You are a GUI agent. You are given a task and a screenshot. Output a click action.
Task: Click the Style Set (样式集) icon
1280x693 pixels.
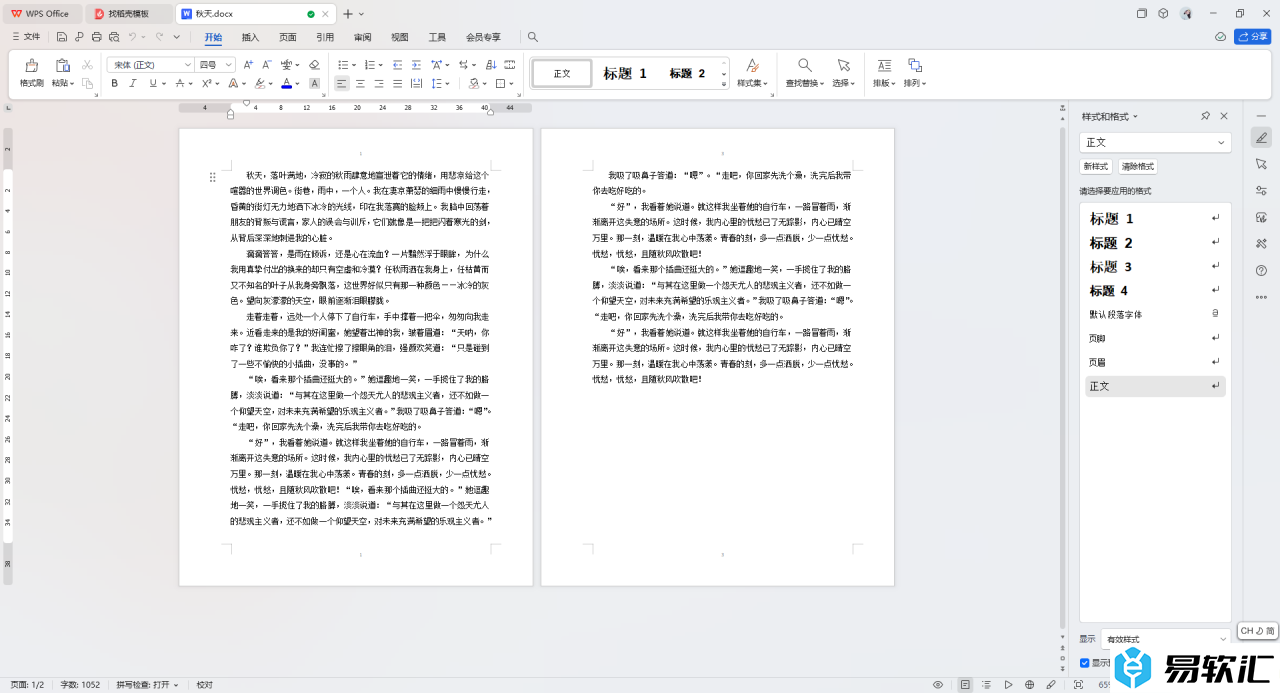point(752,65)
